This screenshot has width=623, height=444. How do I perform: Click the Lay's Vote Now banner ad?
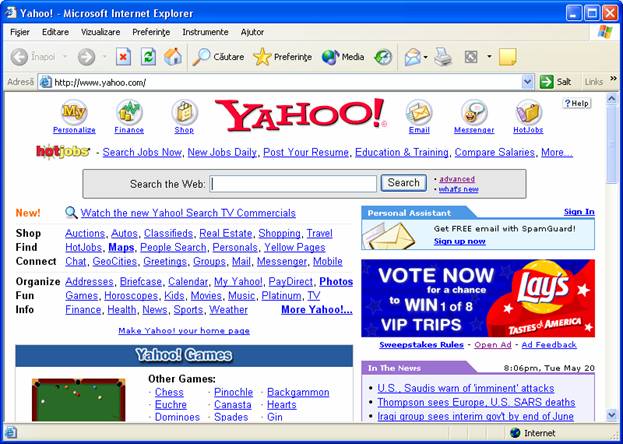click(478, 298)
